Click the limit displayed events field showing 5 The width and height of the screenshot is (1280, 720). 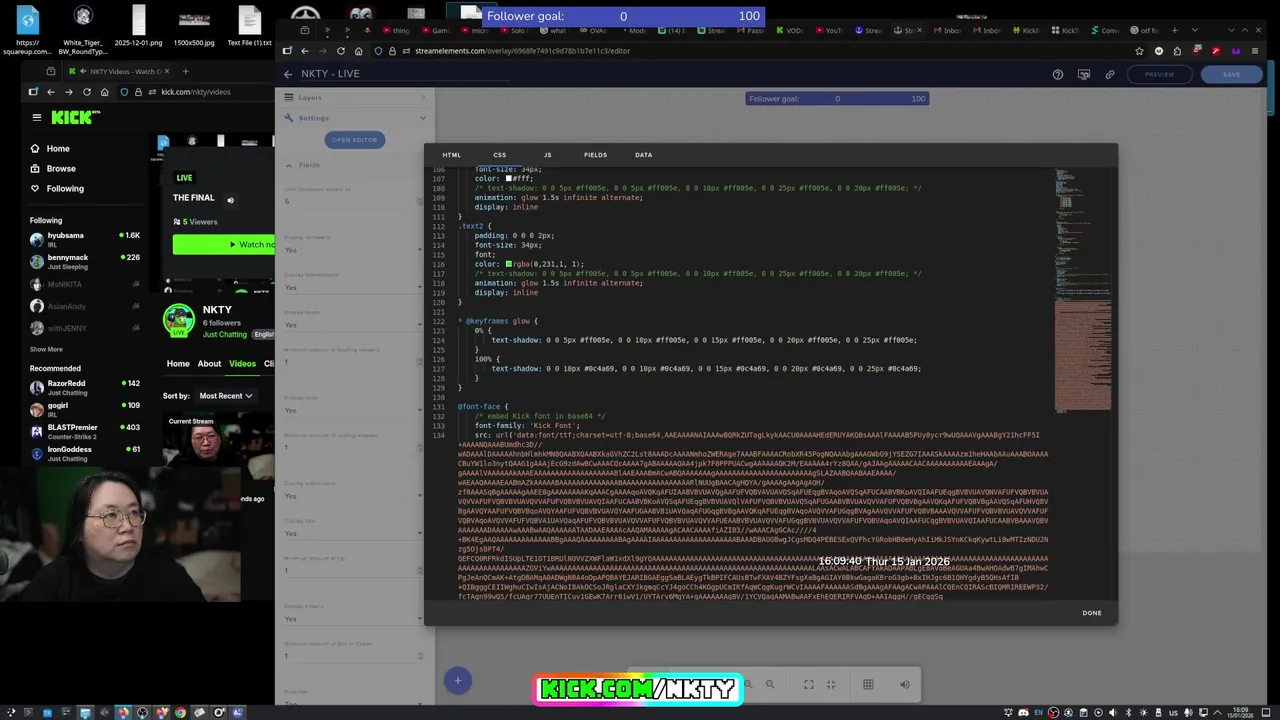pyautogui.click(x=354, y=201)
